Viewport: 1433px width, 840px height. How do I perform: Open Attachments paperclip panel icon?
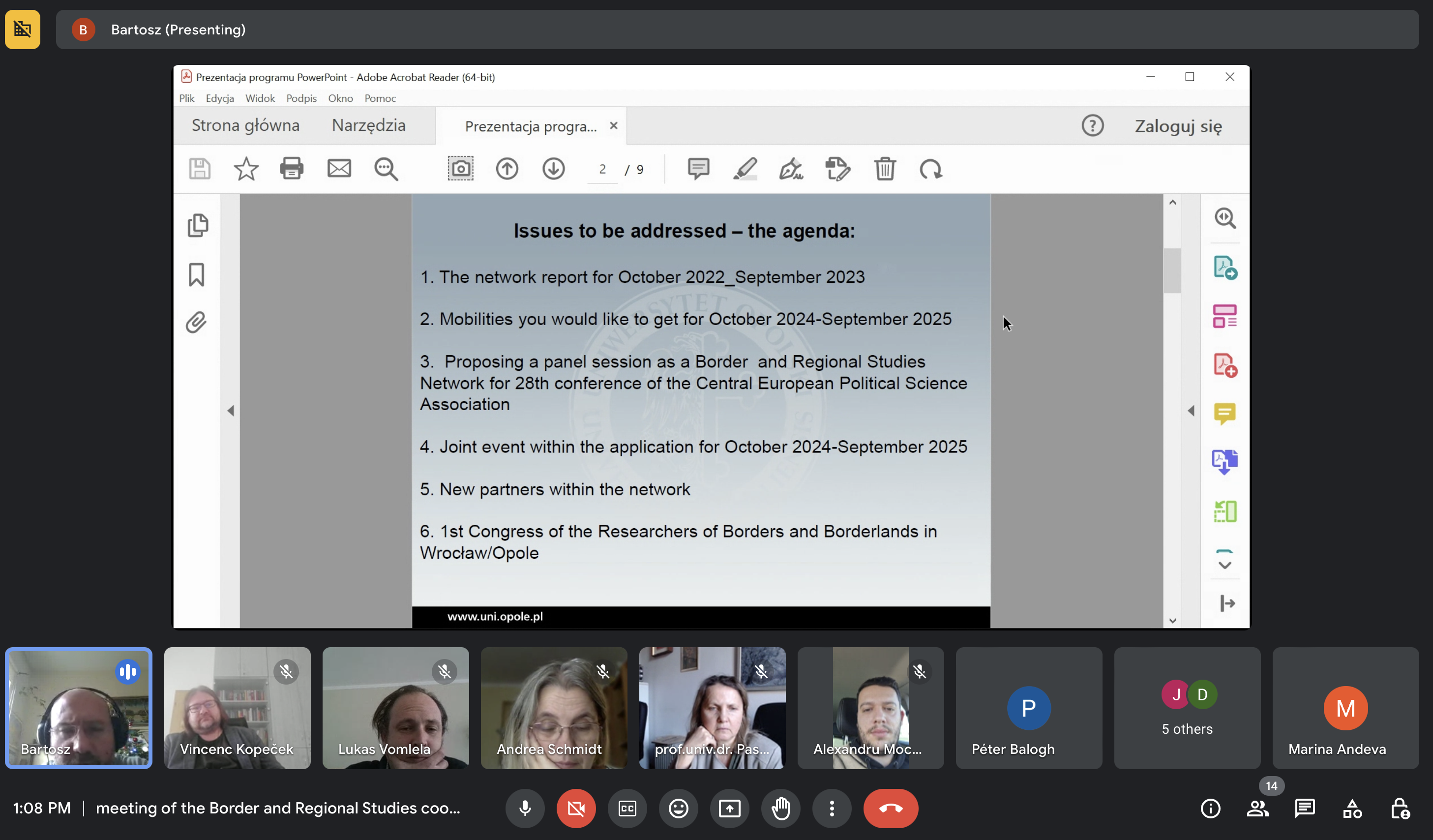(x=196, y=323)
